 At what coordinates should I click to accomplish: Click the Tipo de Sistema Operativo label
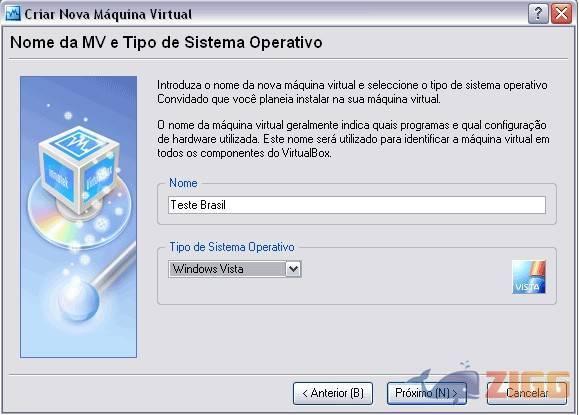[x=232, y=247]
